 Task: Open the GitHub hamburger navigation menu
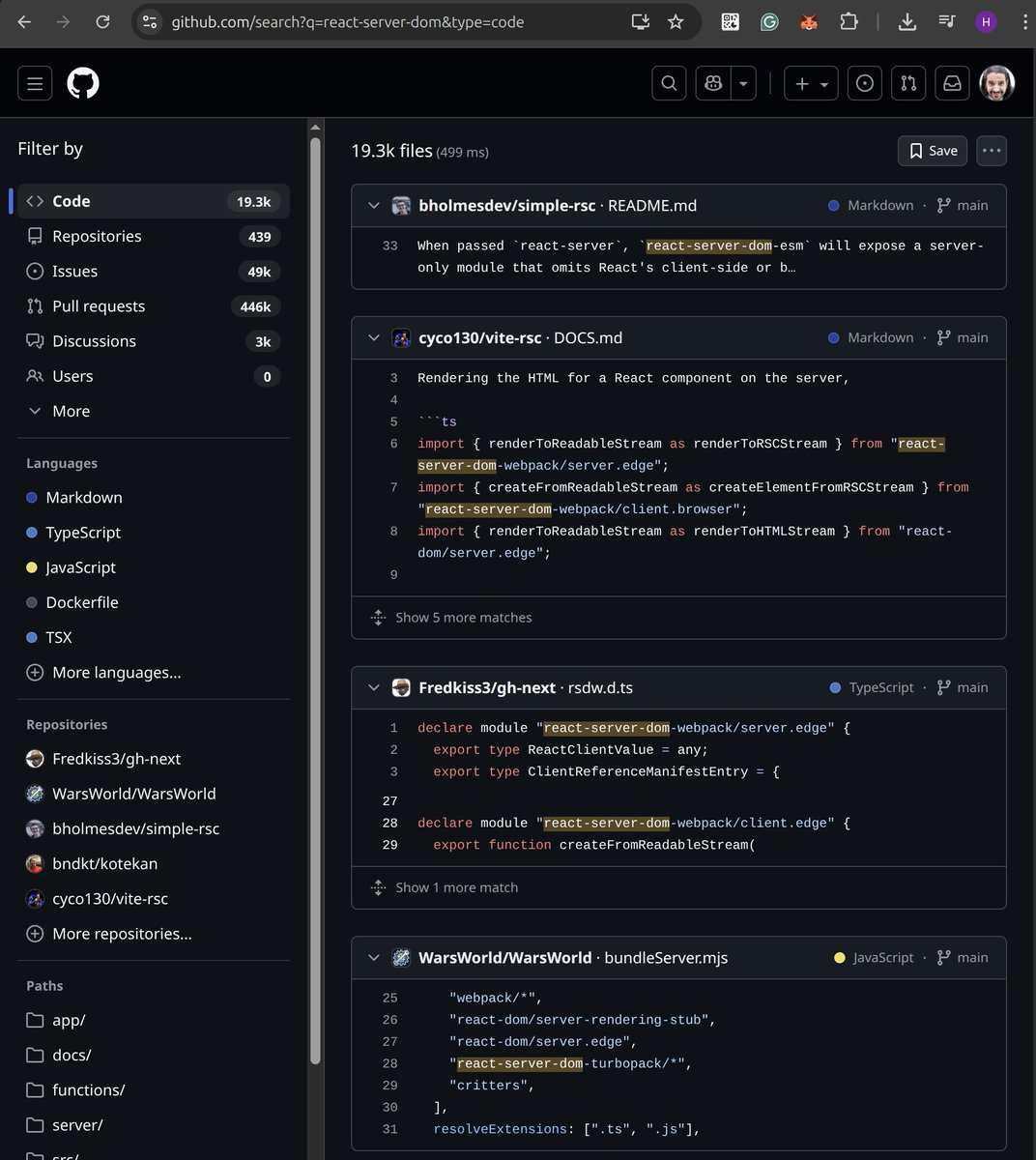pyautogui.click(x=35, y=84)
